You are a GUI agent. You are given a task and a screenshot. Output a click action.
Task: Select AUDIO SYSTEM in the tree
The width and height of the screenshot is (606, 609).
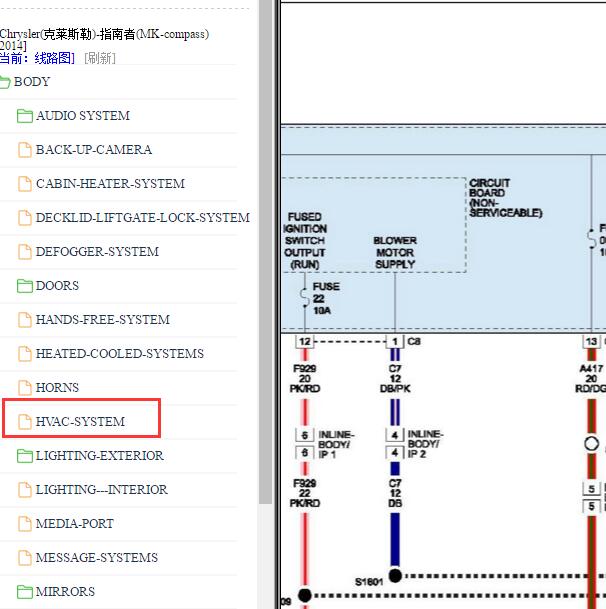point(83,116)
